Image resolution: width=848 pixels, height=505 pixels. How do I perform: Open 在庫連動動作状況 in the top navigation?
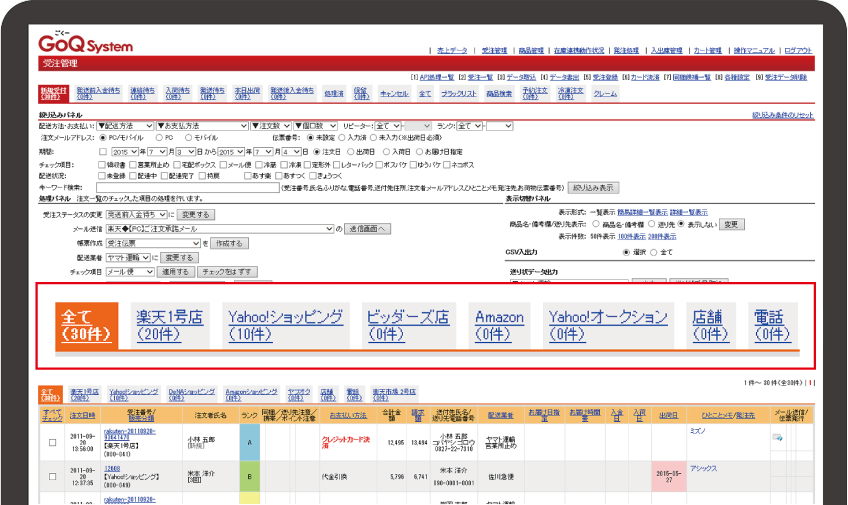[x=579, y=50]
